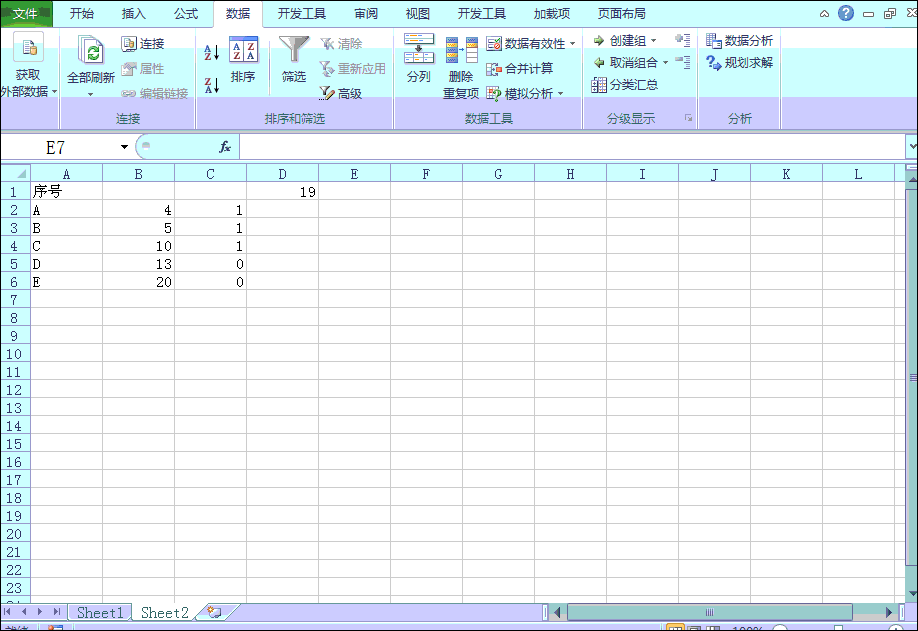Click the Data Analysis (数据分析) icon
This screenshot has height=631, width=918.
coord(739,41)
